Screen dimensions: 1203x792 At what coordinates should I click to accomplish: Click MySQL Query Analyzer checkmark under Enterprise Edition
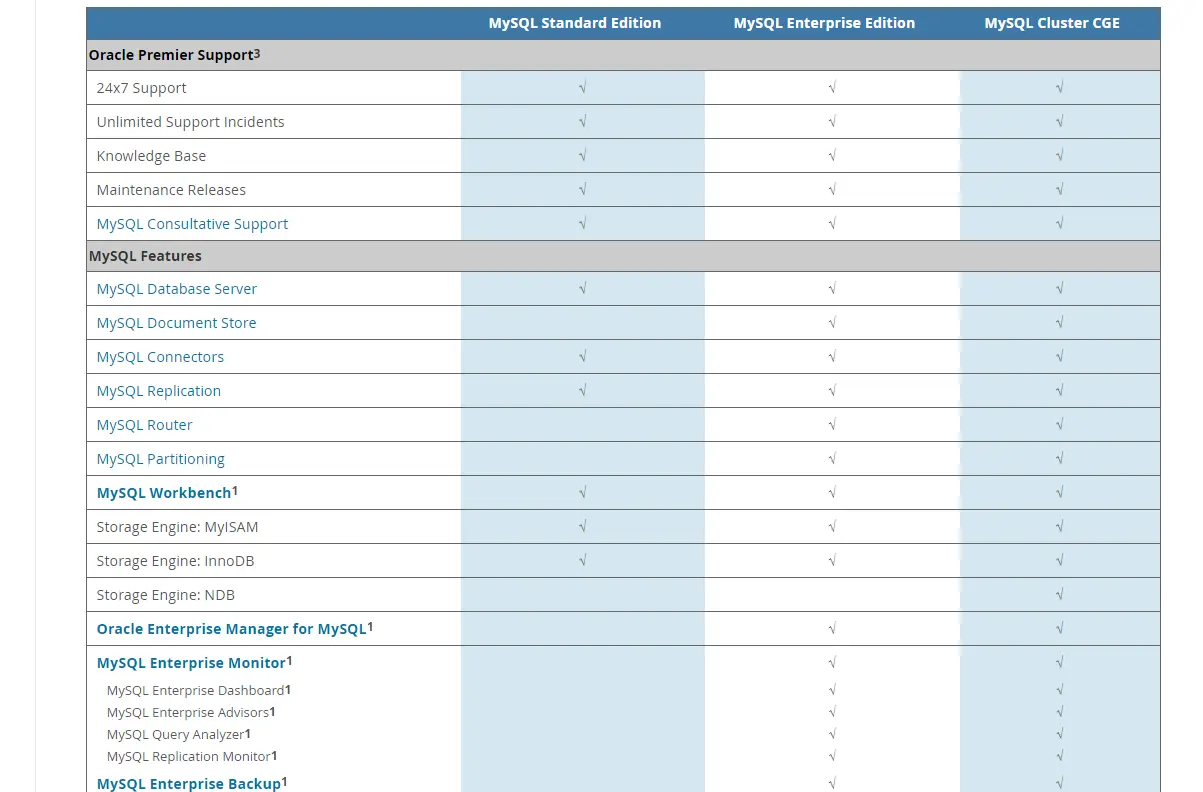tap(832, 734)
